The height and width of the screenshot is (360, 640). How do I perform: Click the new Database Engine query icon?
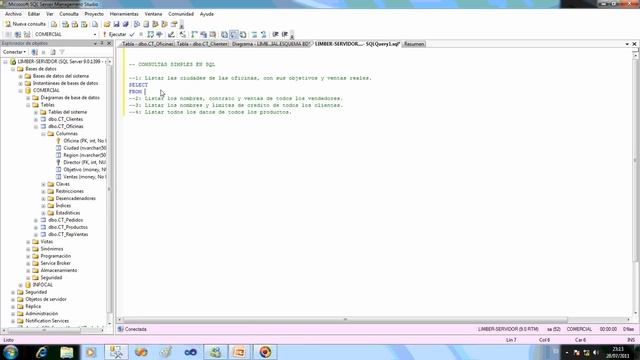pyautogui.click(x=54, y=24)
